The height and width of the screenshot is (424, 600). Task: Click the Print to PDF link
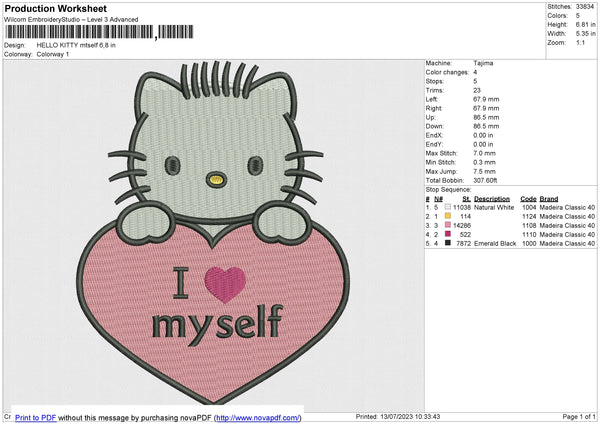[x=36, y=417]
